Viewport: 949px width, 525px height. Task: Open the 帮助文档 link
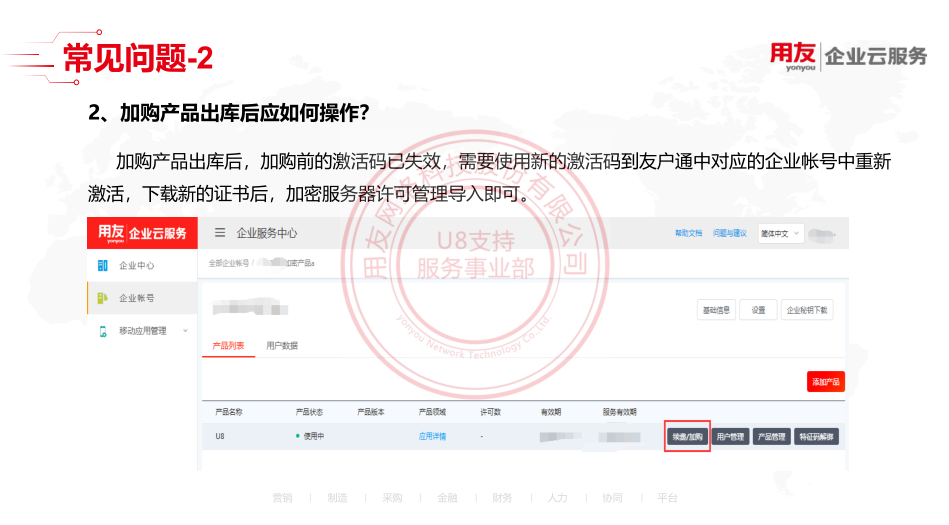(x=689, y=233)
